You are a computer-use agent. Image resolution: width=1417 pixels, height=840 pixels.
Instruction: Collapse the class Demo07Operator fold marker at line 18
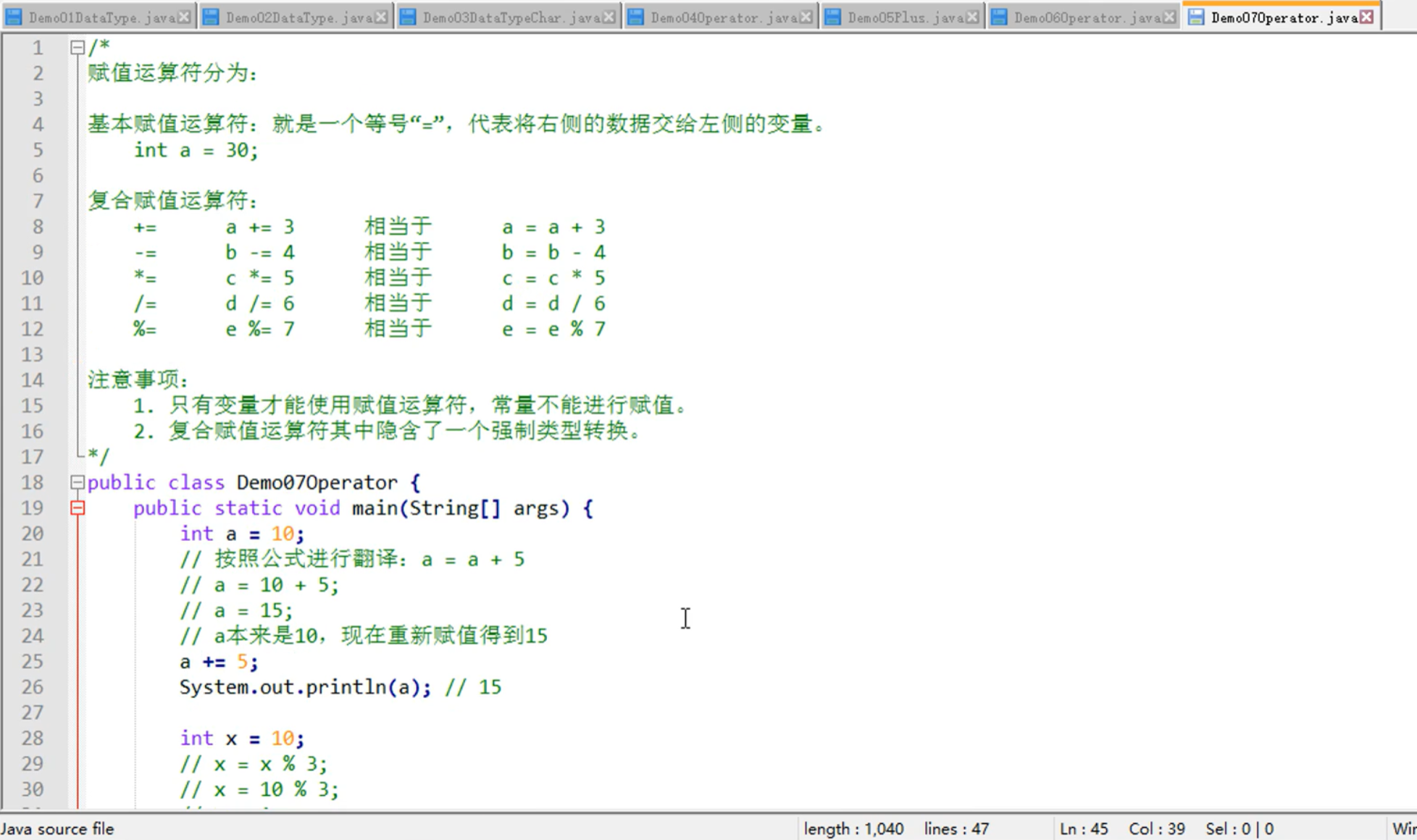coord(78,482)
